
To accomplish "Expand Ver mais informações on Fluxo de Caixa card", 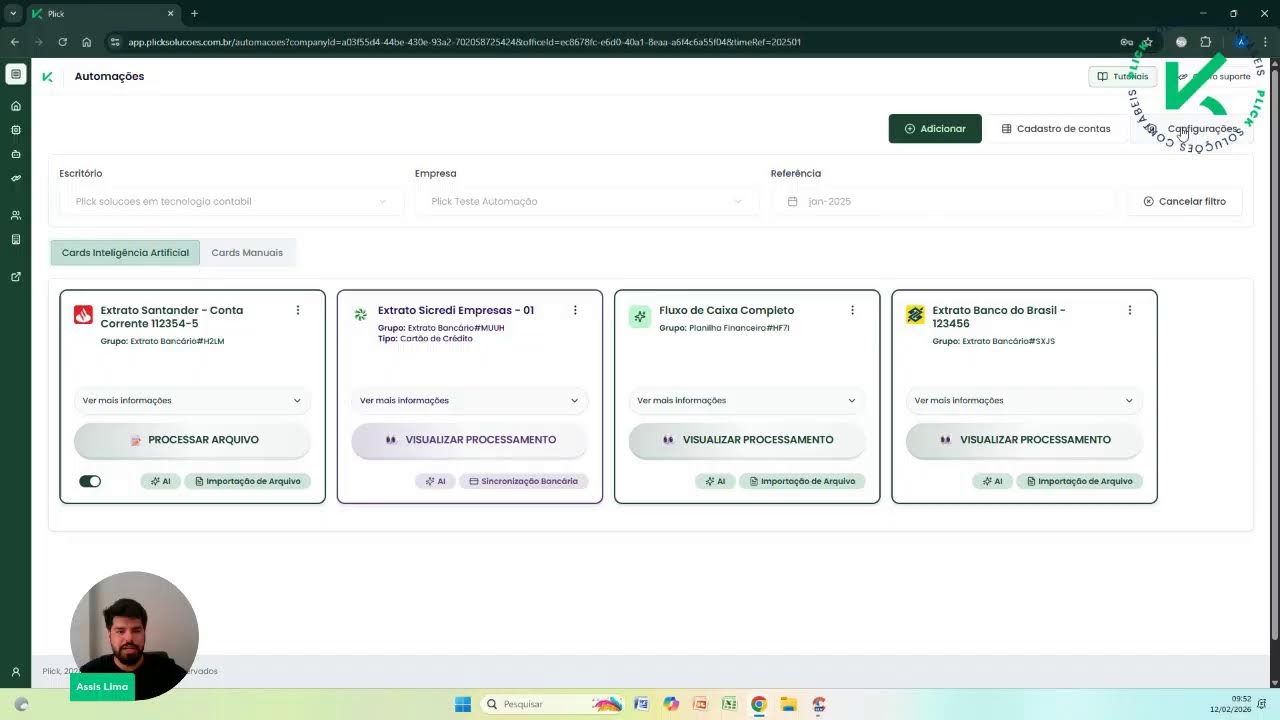I will click(x=746, y=400).
